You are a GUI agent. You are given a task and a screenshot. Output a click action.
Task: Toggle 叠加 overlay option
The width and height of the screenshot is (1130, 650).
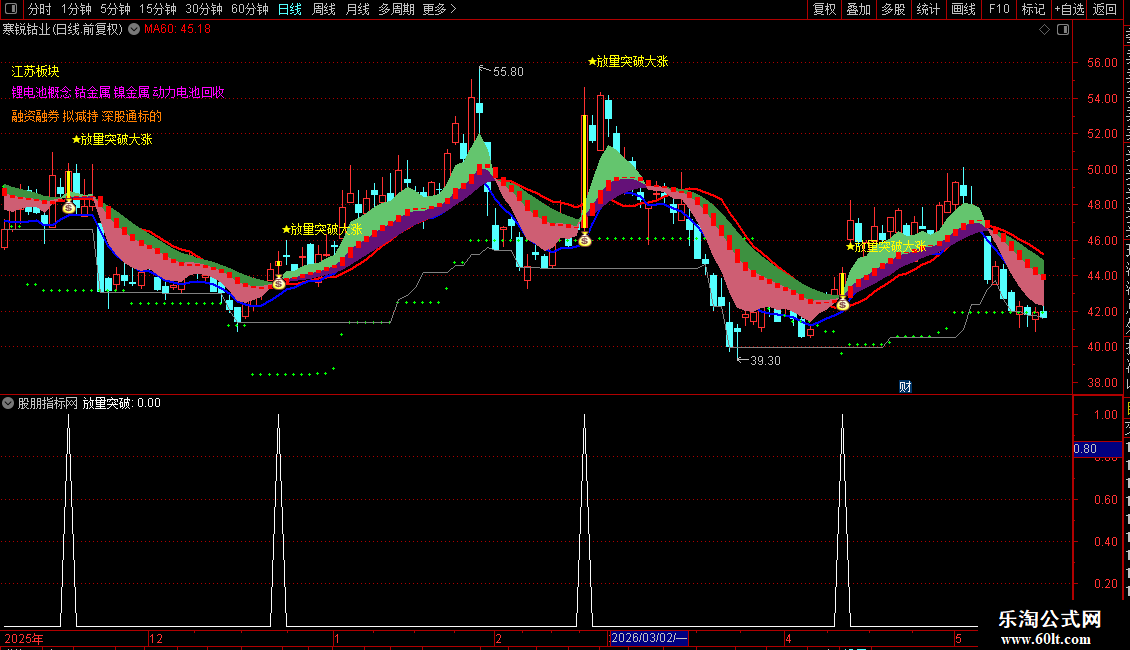click(859, 9)
